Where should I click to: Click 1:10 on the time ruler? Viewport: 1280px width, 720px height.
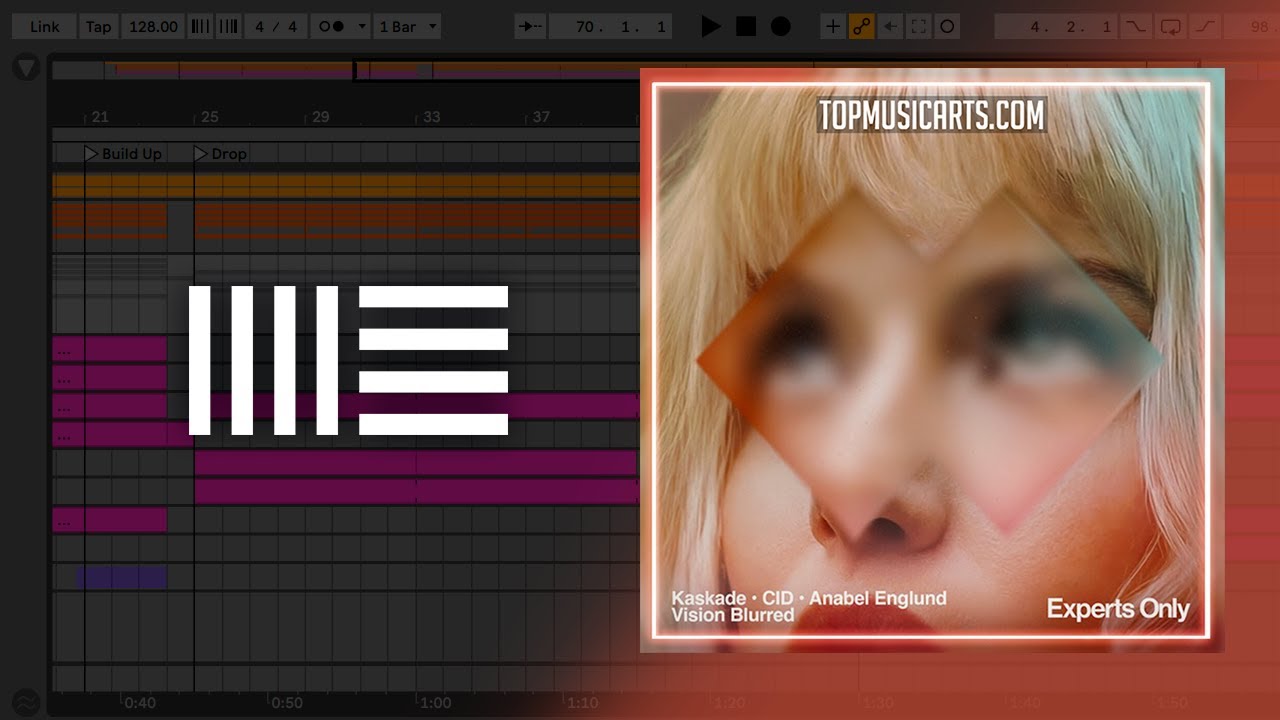[583, 703]
